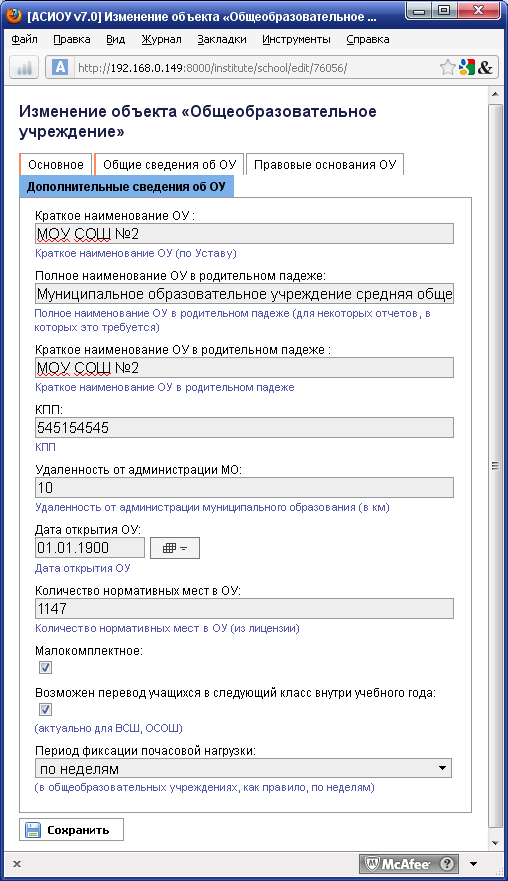
Task: Click the bar-chart icon left of address bar
Action: tap(24, 68)
